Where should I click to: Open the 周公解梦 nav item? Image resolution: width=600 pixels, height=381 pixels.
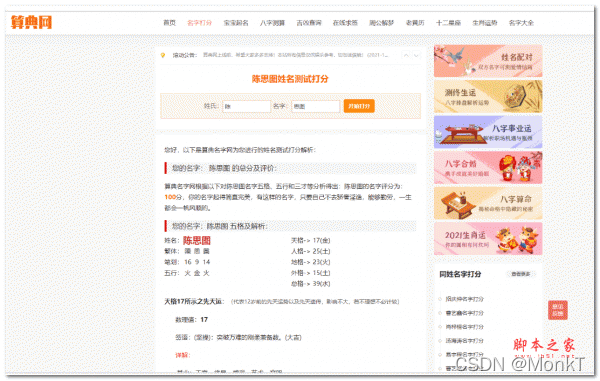(382, 23)
